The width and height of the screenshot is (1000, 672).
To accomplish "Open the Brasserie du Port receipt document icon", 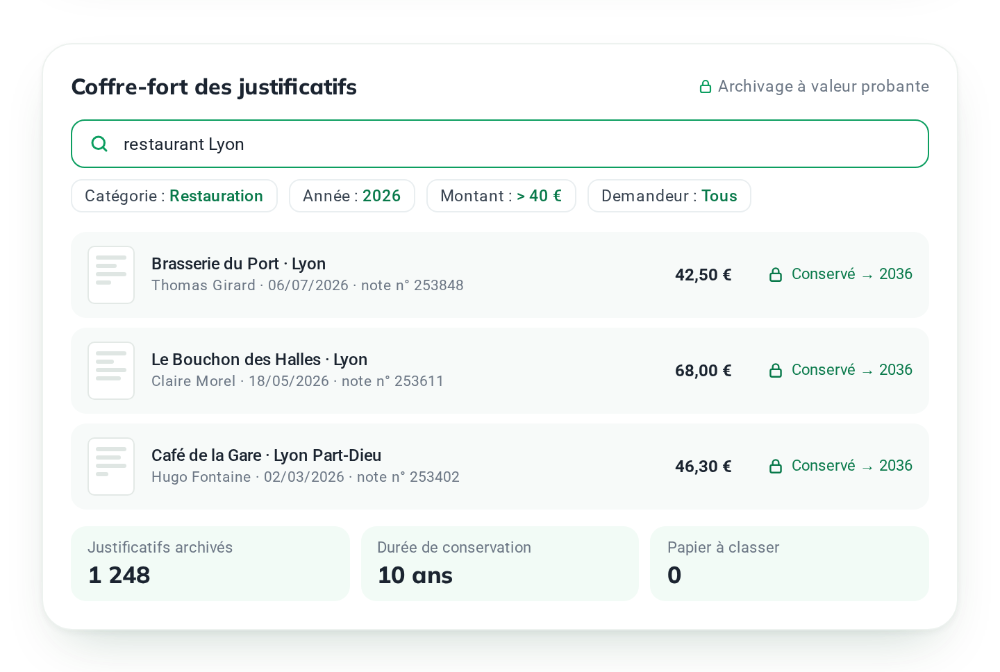I will point(111,275).
